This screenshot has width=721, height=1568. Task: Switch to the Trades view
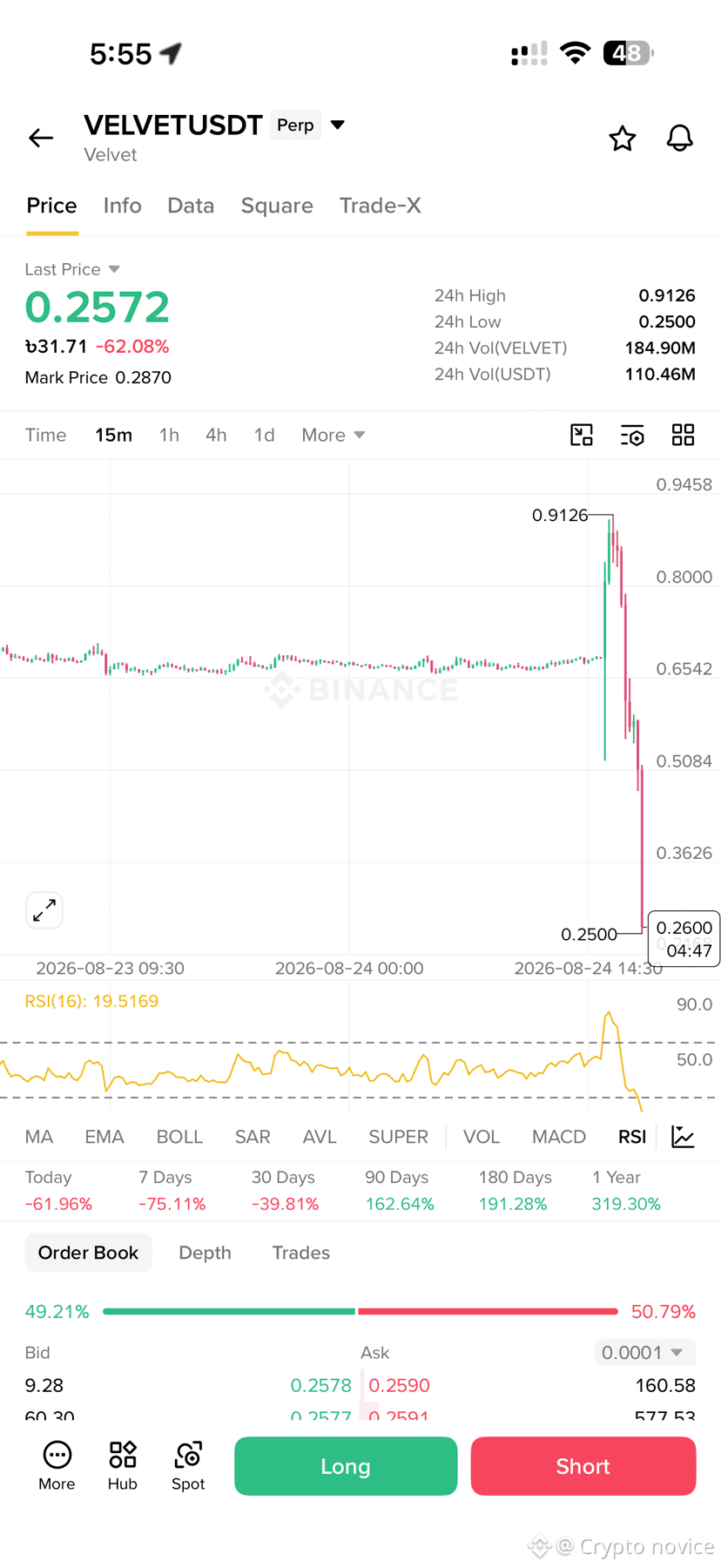pos(300,1253)
